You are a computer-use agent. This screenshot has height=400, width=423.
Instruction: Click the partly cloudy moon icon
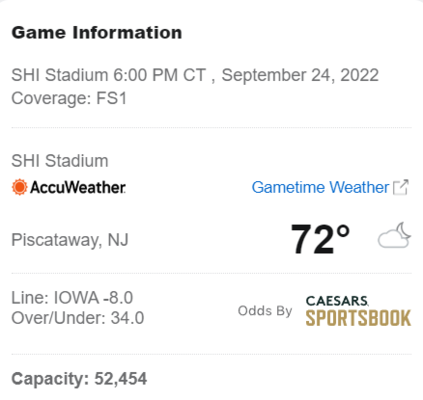point(394,235)
